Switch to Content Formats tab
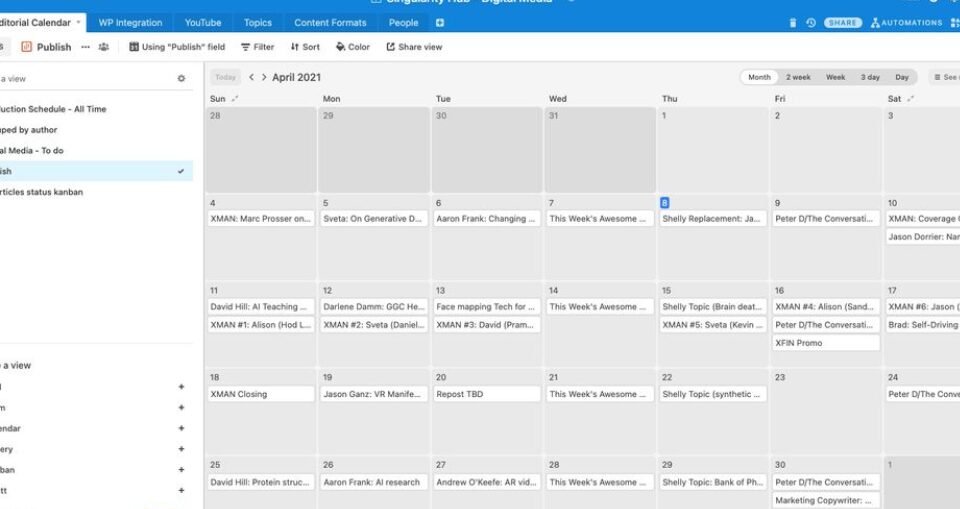The height and width of the screenshot is (509, 960). (330, 23)
